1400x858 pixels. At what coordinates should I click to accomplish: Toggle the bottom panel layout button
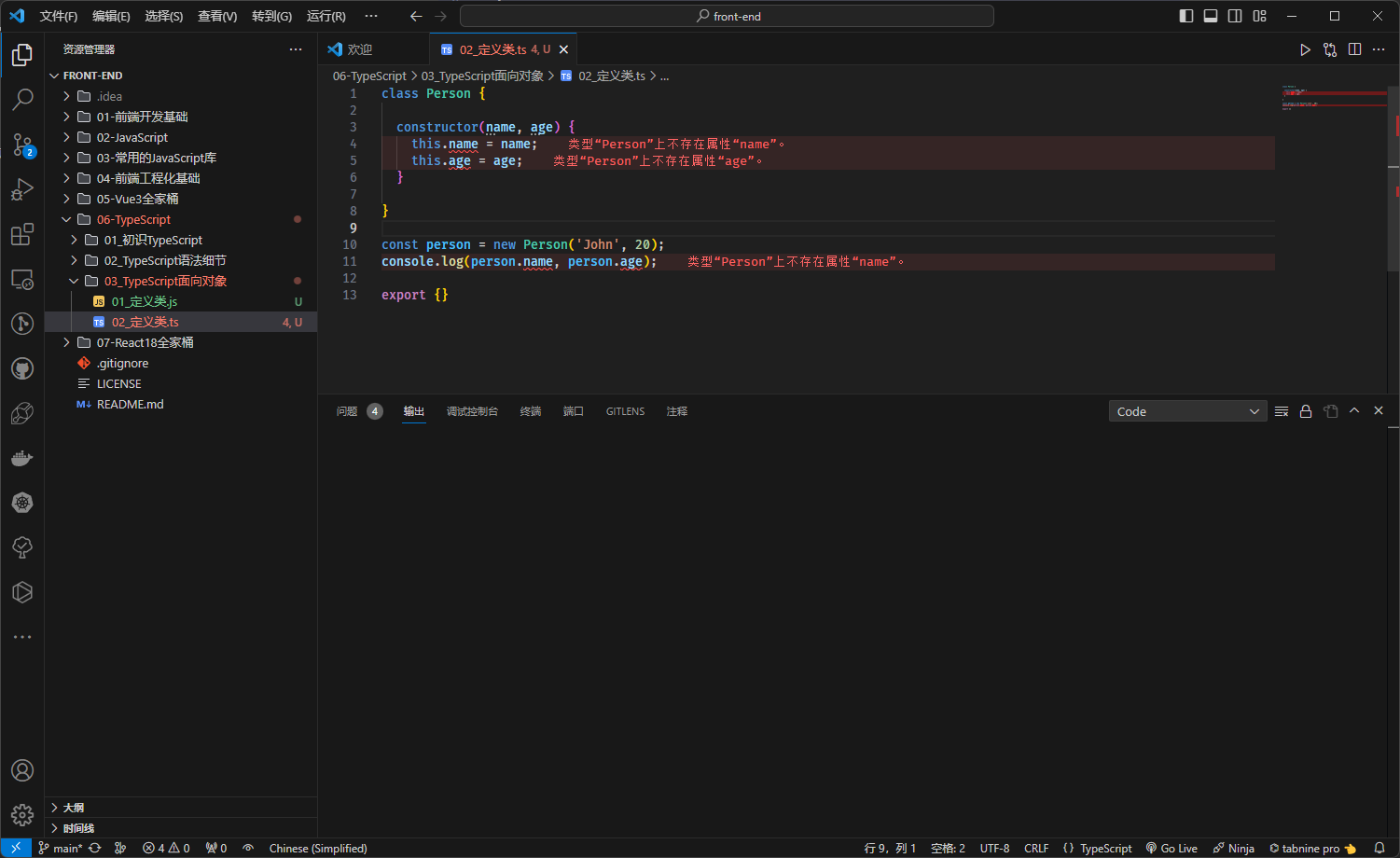1211,16
